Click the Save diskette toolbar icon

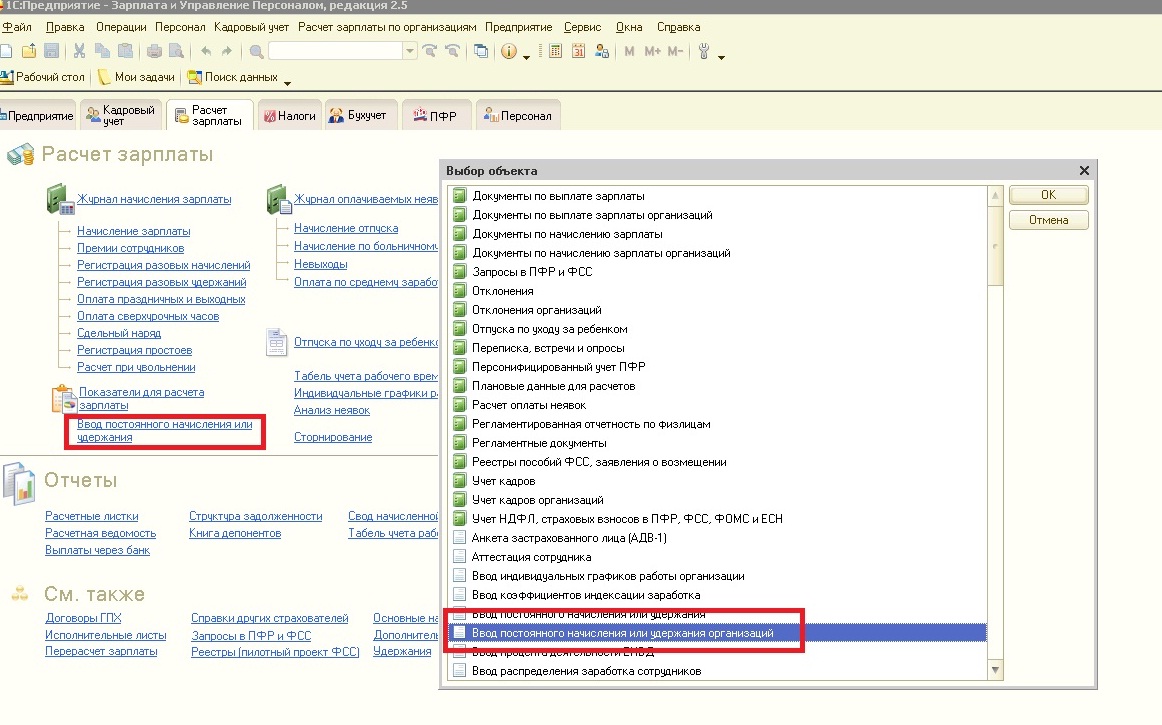point(51,51)
